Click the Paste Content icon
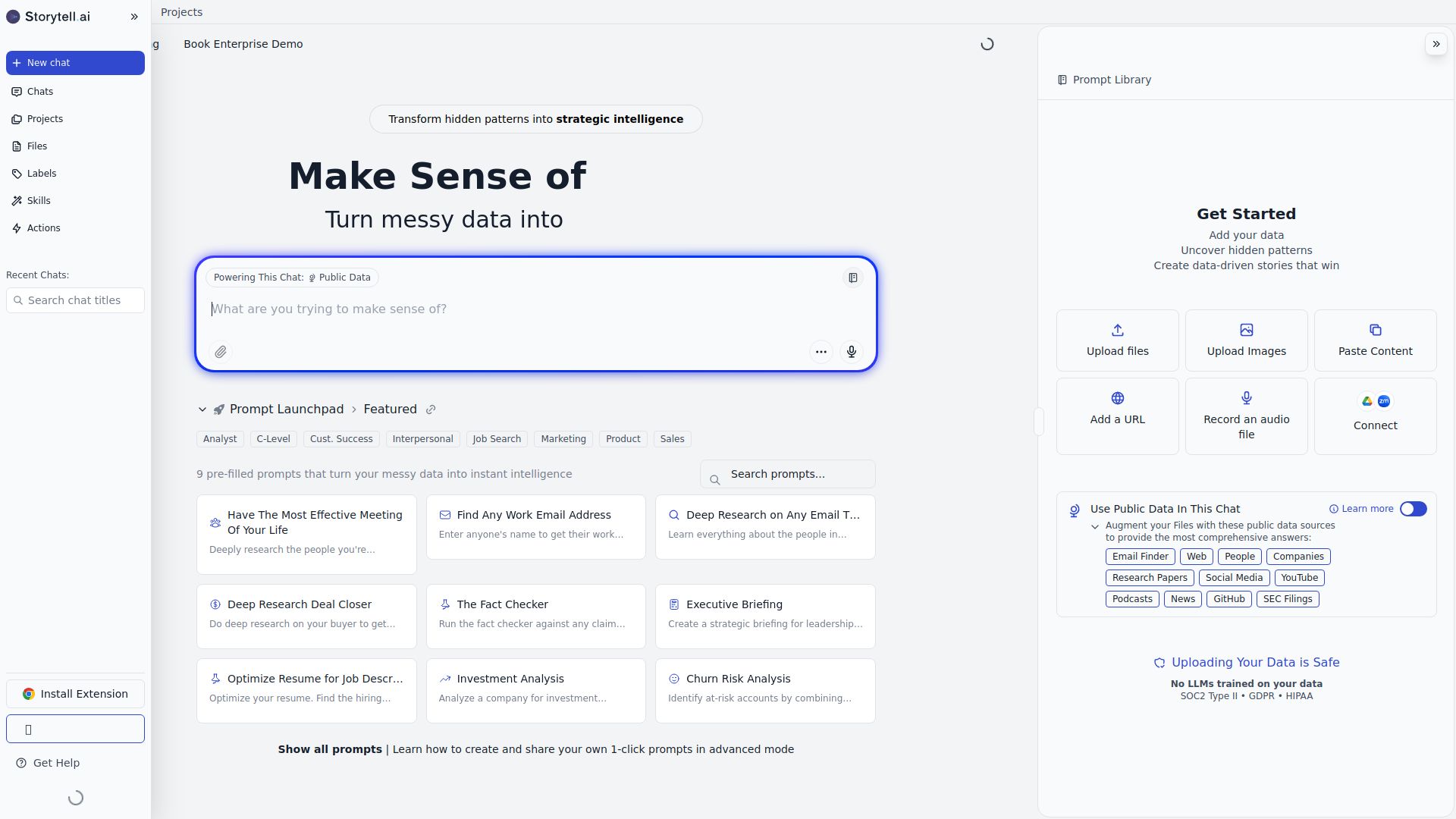 pyautogui.click(x=1374, y=340)
